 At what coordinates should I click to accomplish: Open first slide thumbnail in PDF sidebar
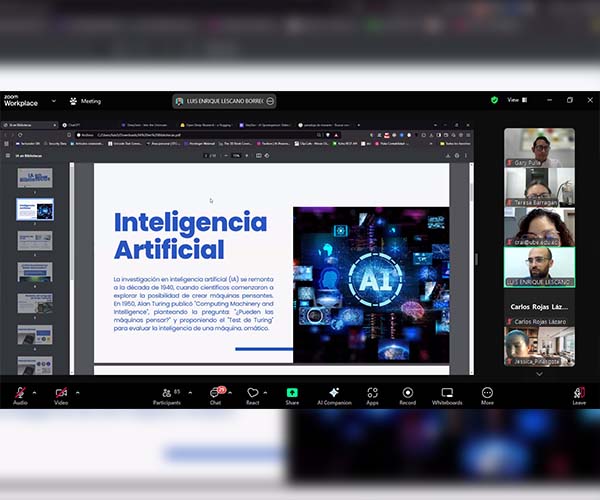pos(35,178)
